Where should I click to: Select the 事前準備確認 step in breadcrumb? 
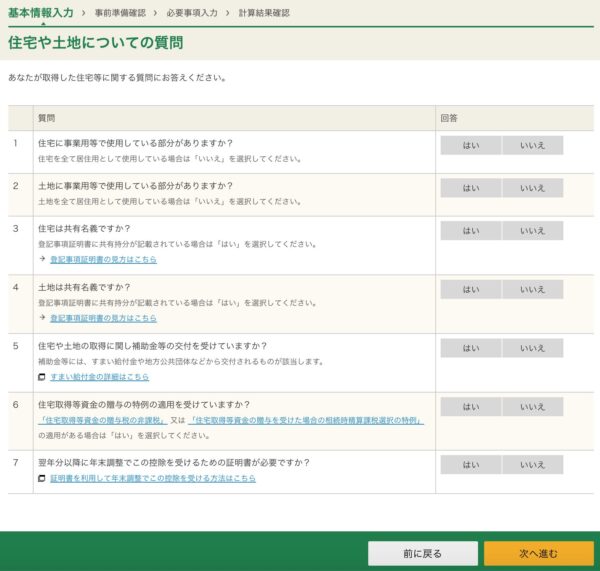(120, 13)
